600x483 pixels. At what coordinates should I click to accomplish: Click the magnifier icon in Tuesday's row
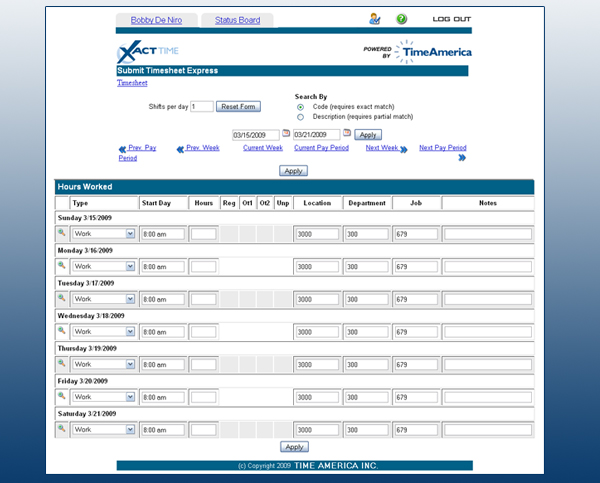pyautogui.click(x=62, y=297)
